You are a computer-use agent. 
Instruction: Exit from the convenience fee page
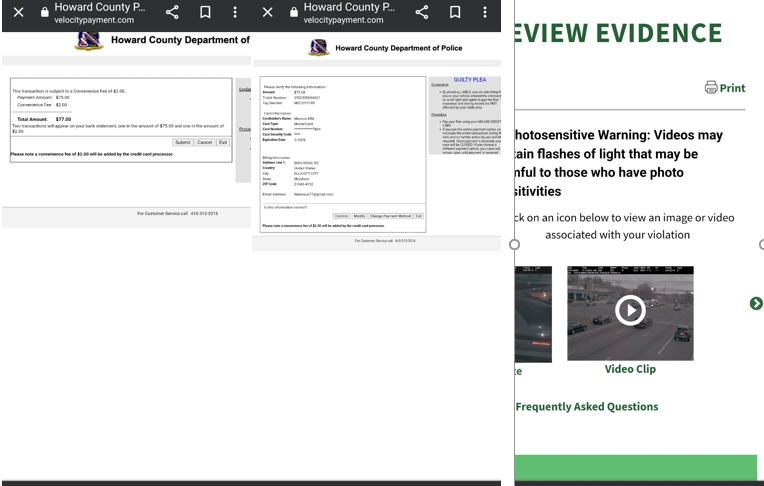(223, 142)
